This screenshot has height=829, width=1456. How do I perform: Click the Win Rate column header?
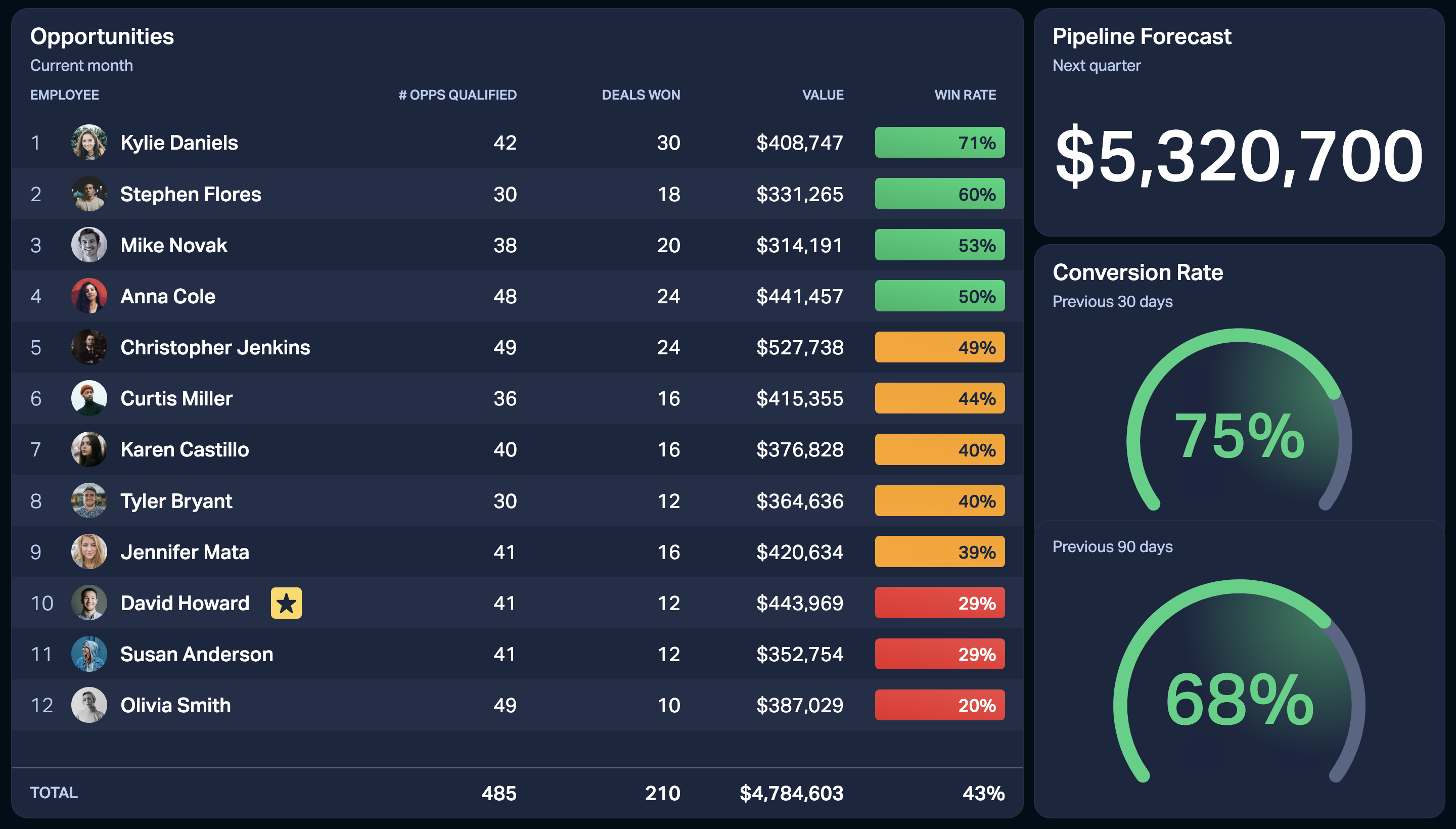pos(965,95)
